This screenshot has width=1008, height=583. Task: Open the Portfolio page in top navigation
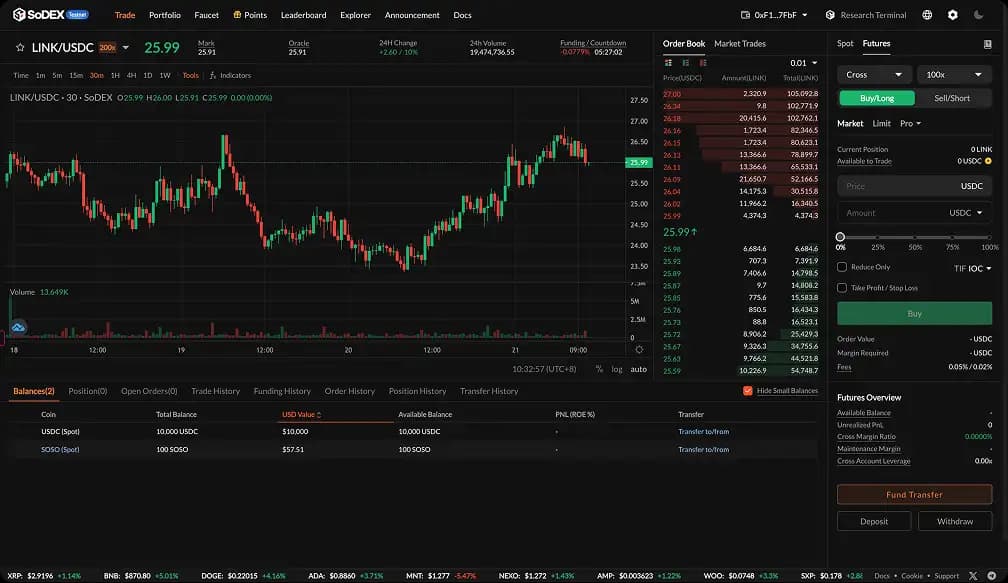click(x=165, y=15)
